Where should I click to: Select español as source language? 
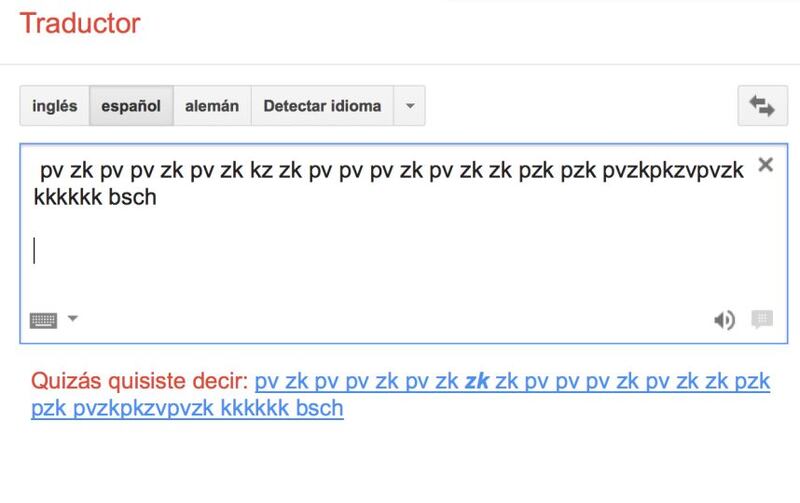pos(131,106)
